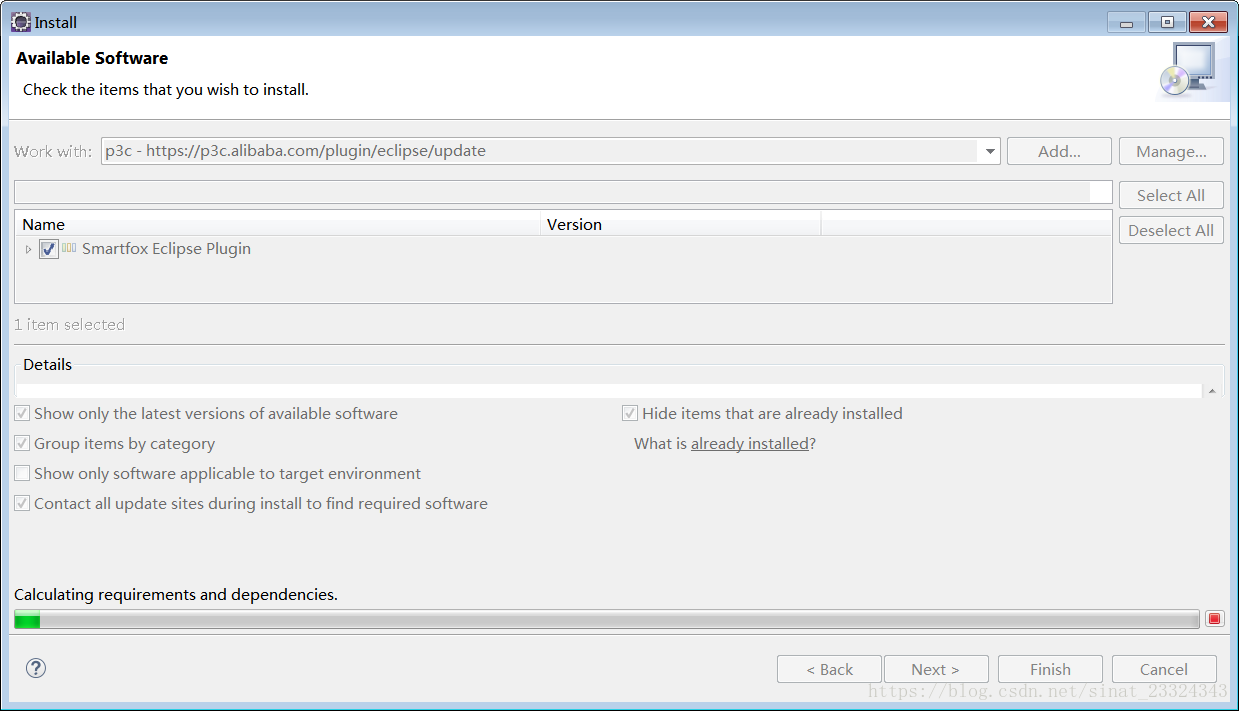Maximize the Install window

point(1166,22)
